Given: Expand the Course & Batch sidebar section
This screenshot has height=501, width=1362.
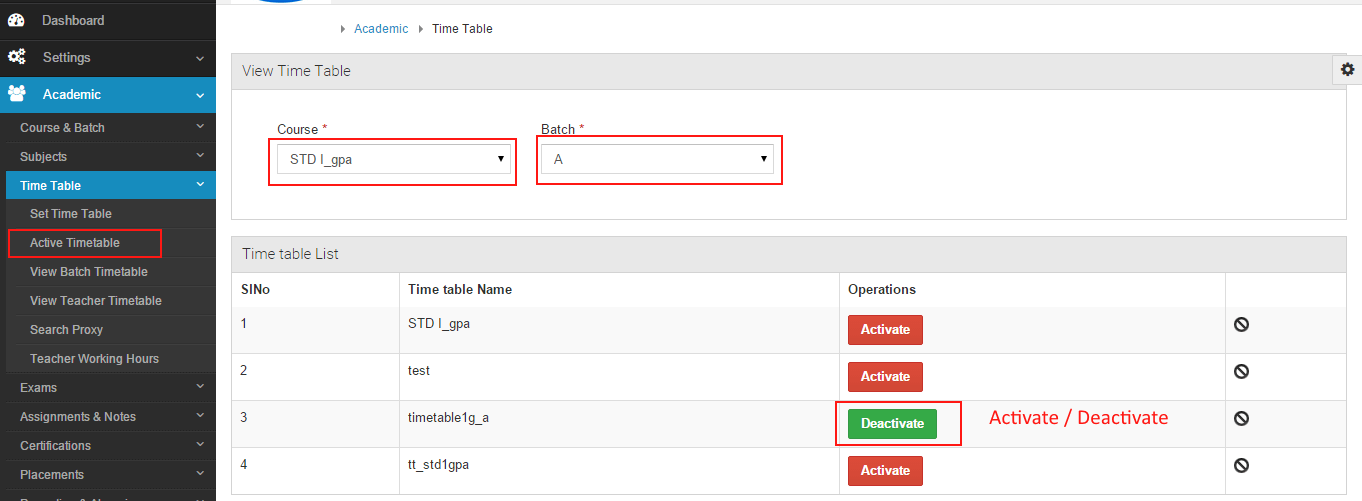Looking at the screenshot, I should (x=108, y=127).
